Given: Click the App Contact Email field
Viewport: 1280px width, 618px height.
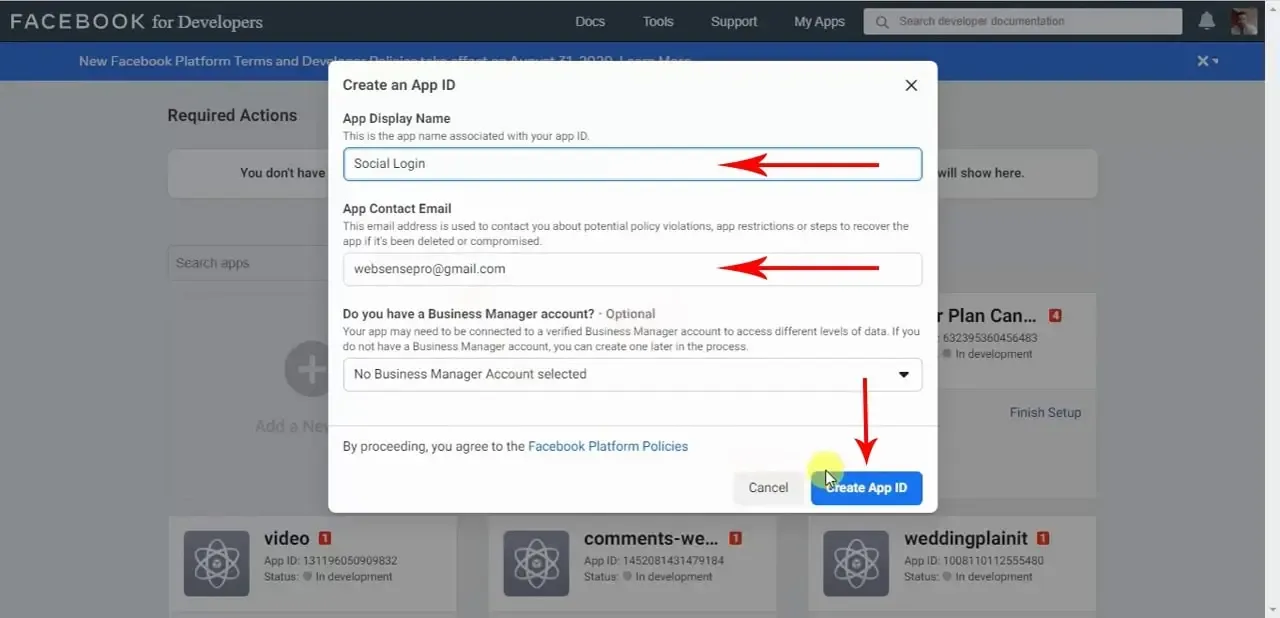Looking at the screenshot, I should pos(632,269).
